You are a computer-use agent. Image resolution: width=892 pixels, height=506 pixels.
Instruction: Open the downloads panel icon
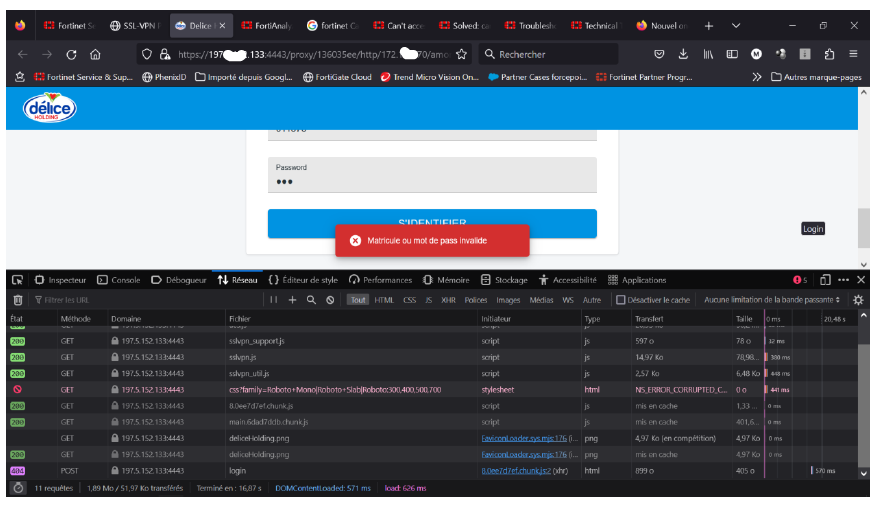pos(683,54)
